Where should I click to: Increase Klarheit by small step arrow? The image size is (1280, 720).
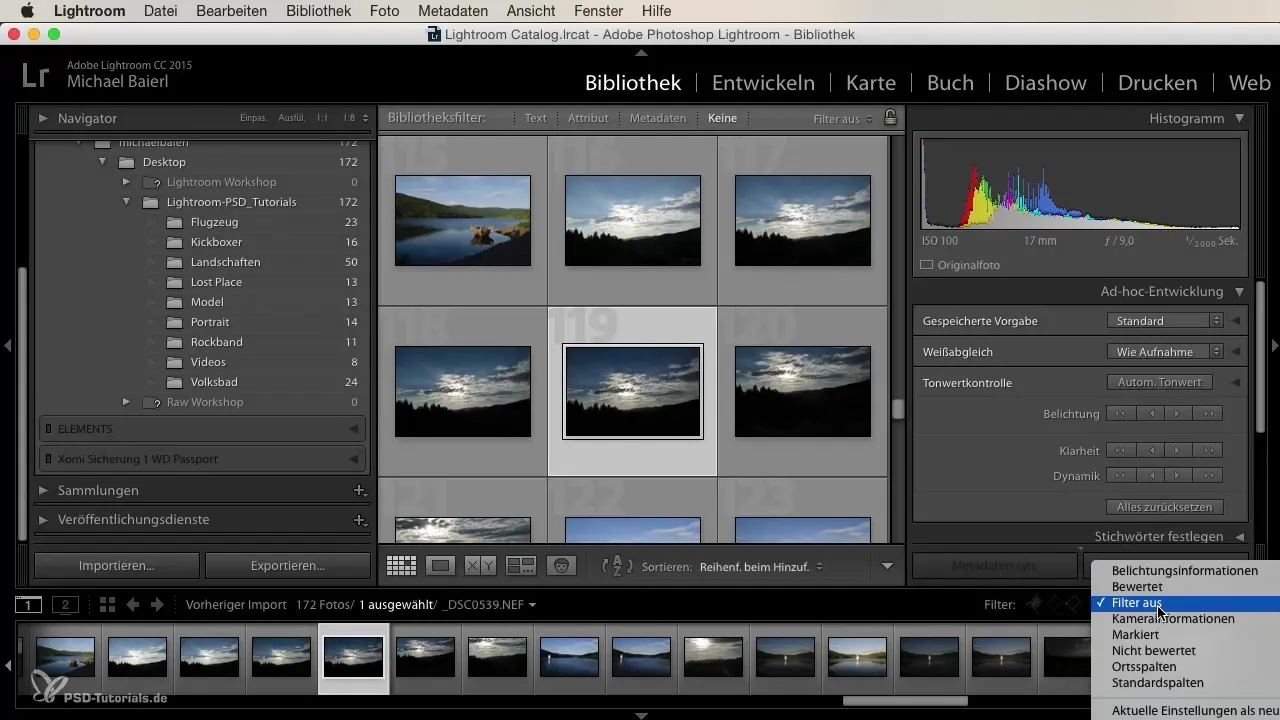[1179, 450]
